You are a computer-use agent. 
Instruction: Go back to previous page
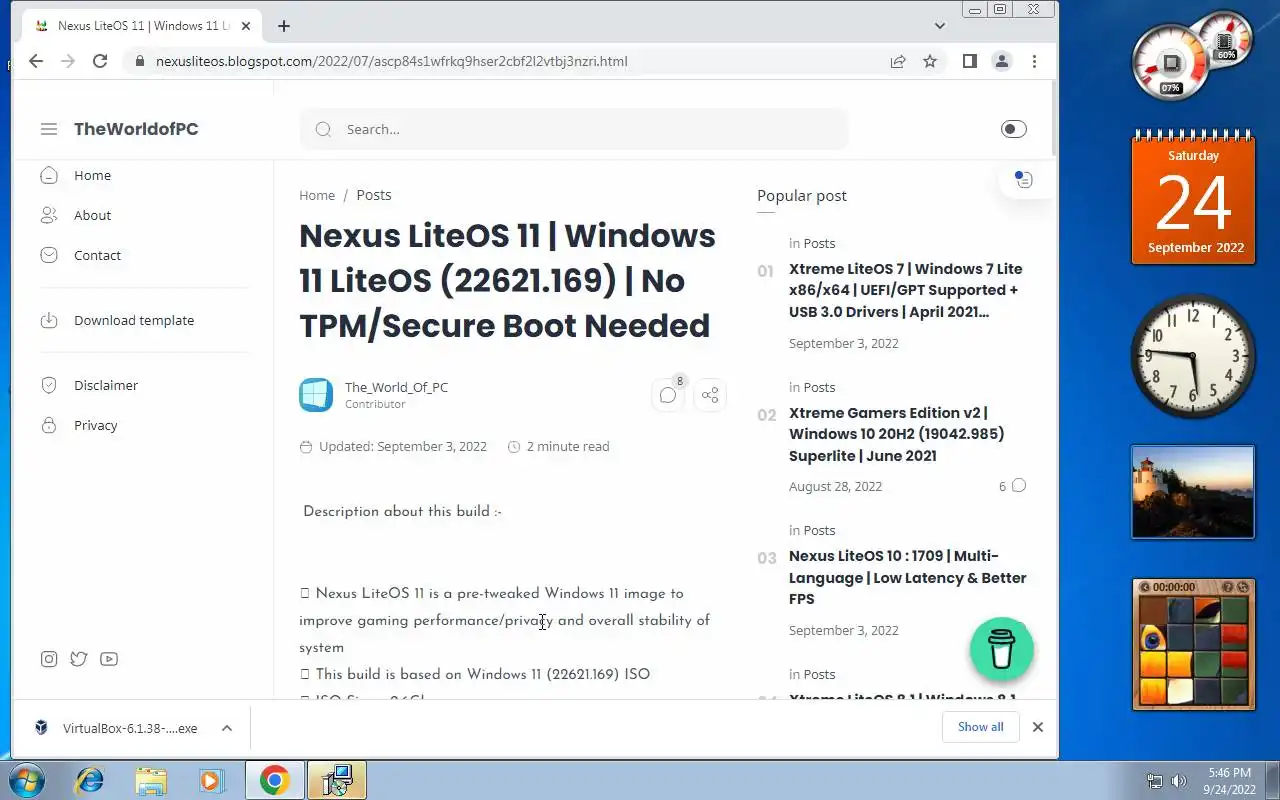(x=36, y=61)
